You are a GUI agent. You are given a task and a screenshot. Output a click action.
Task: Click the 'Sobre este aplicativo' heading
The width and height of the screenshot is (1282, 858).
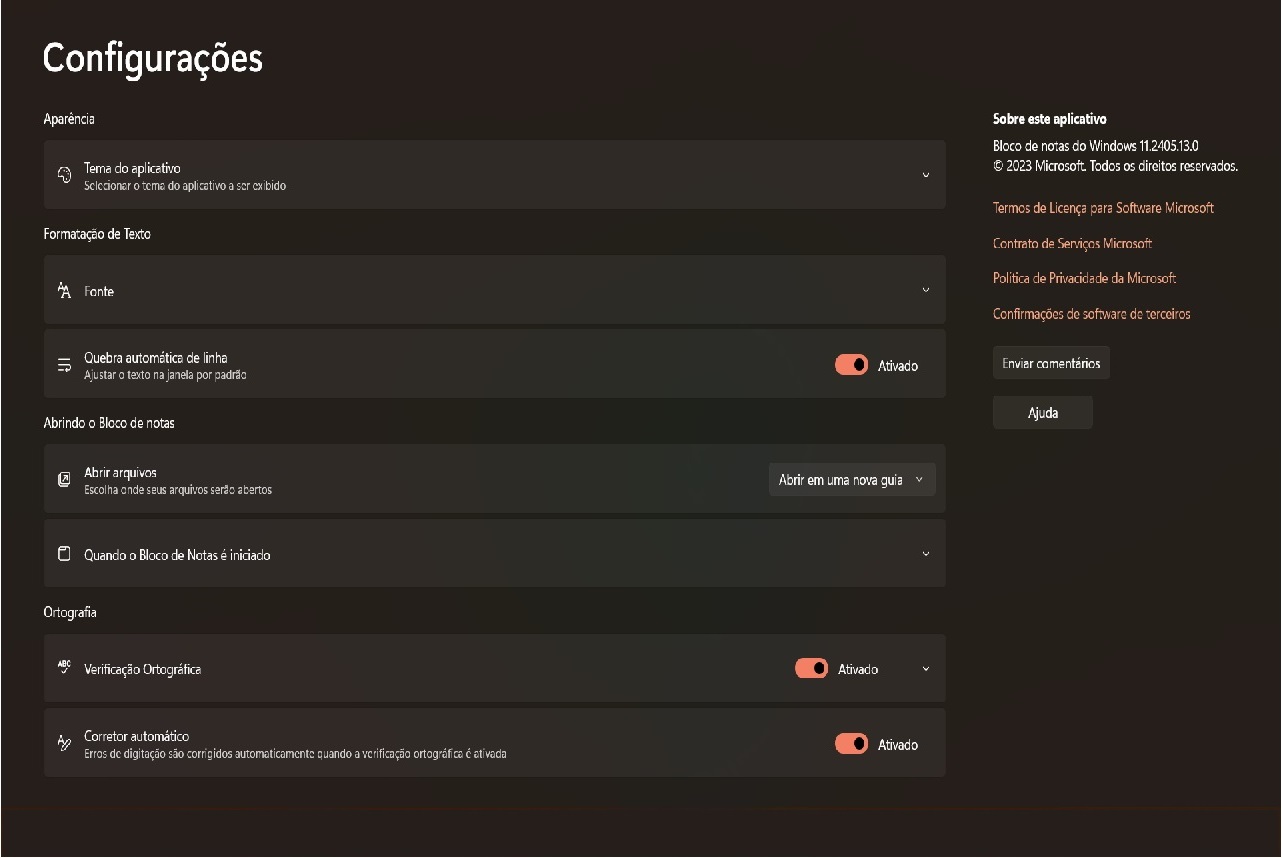pyautogui.click(x=1050, y=119)
